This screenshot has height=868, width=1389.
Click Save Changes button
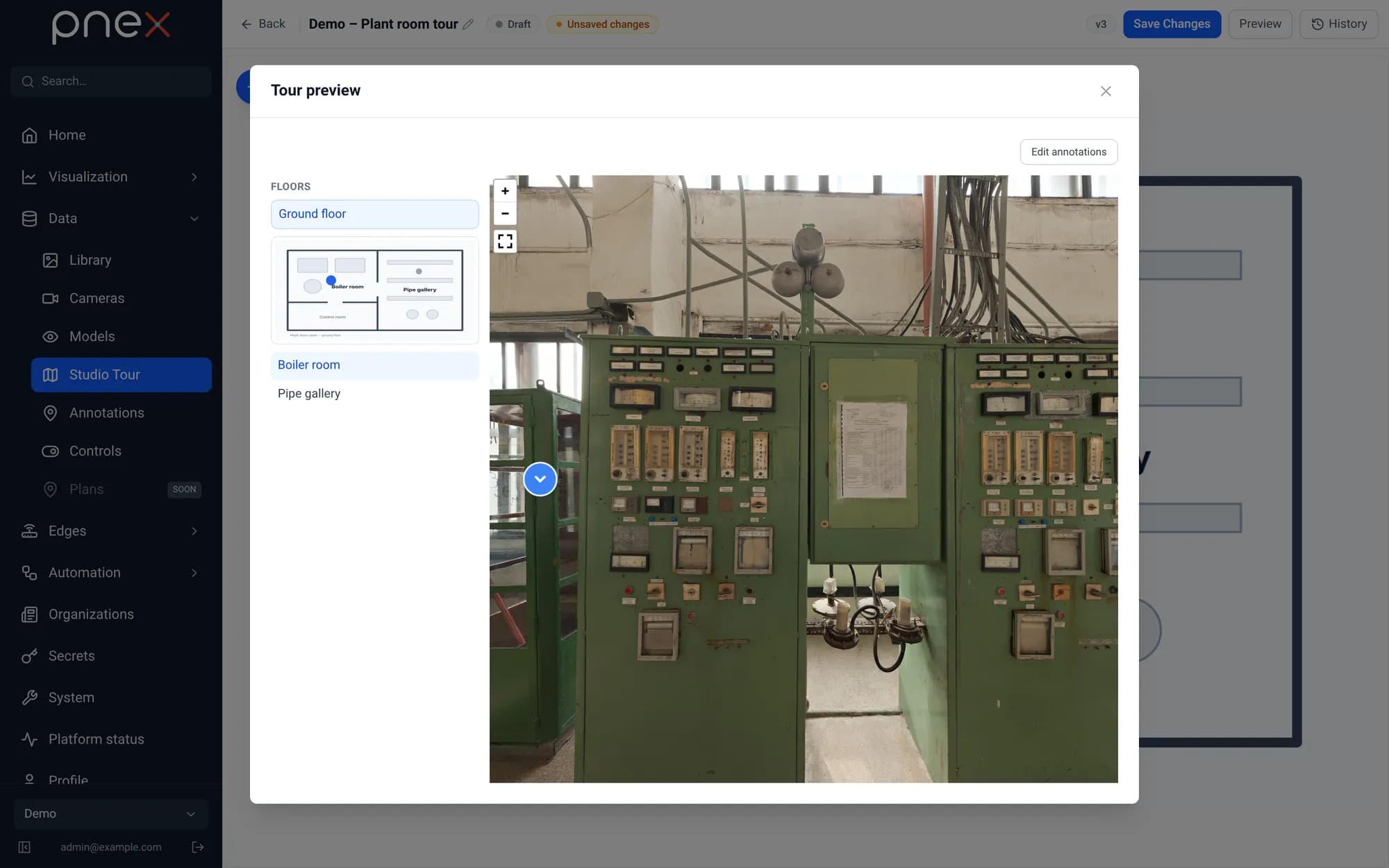pos(1172,24)
